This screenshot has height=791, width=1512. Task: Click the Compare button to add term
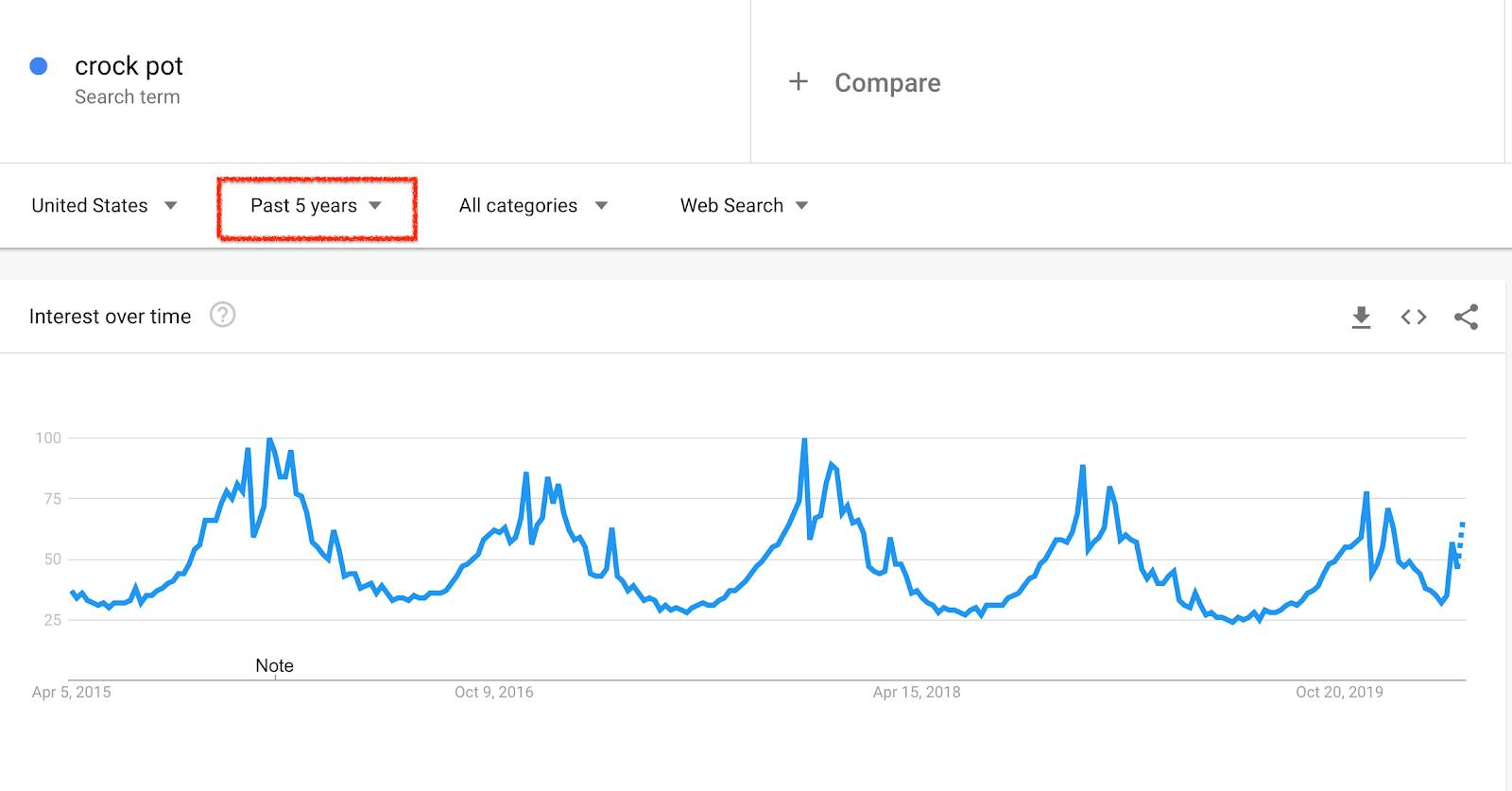pos(886,83)
